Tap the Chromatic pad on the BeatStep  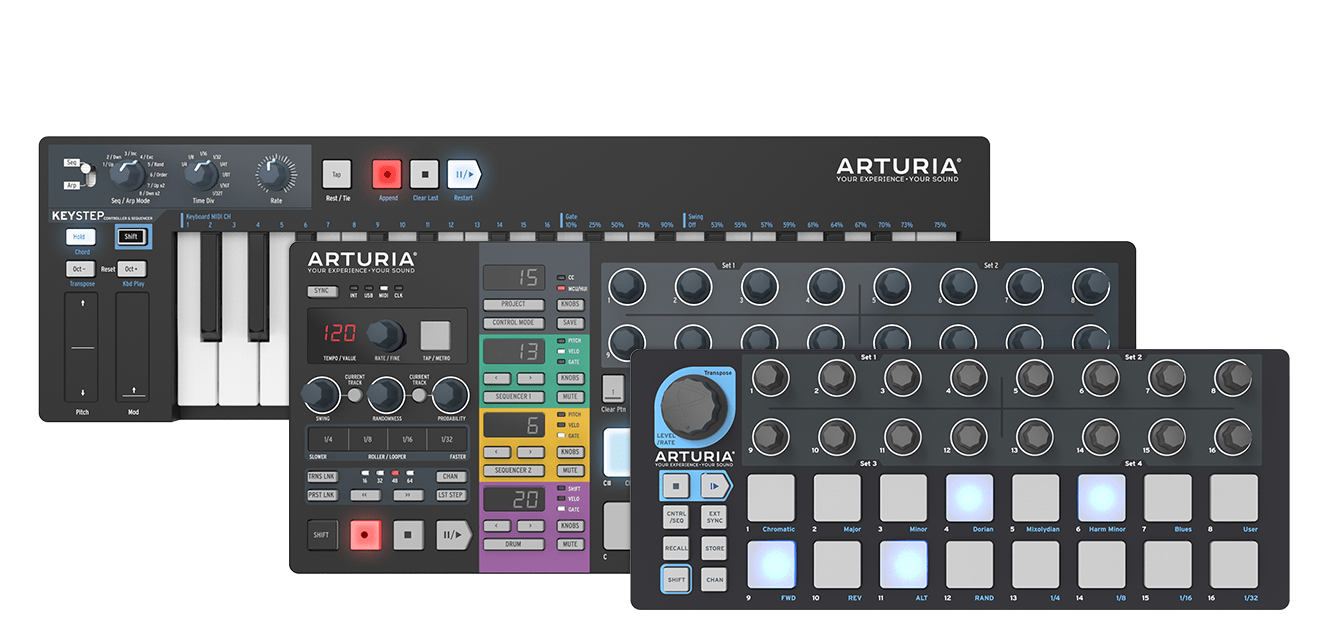[x=771, y=497]
